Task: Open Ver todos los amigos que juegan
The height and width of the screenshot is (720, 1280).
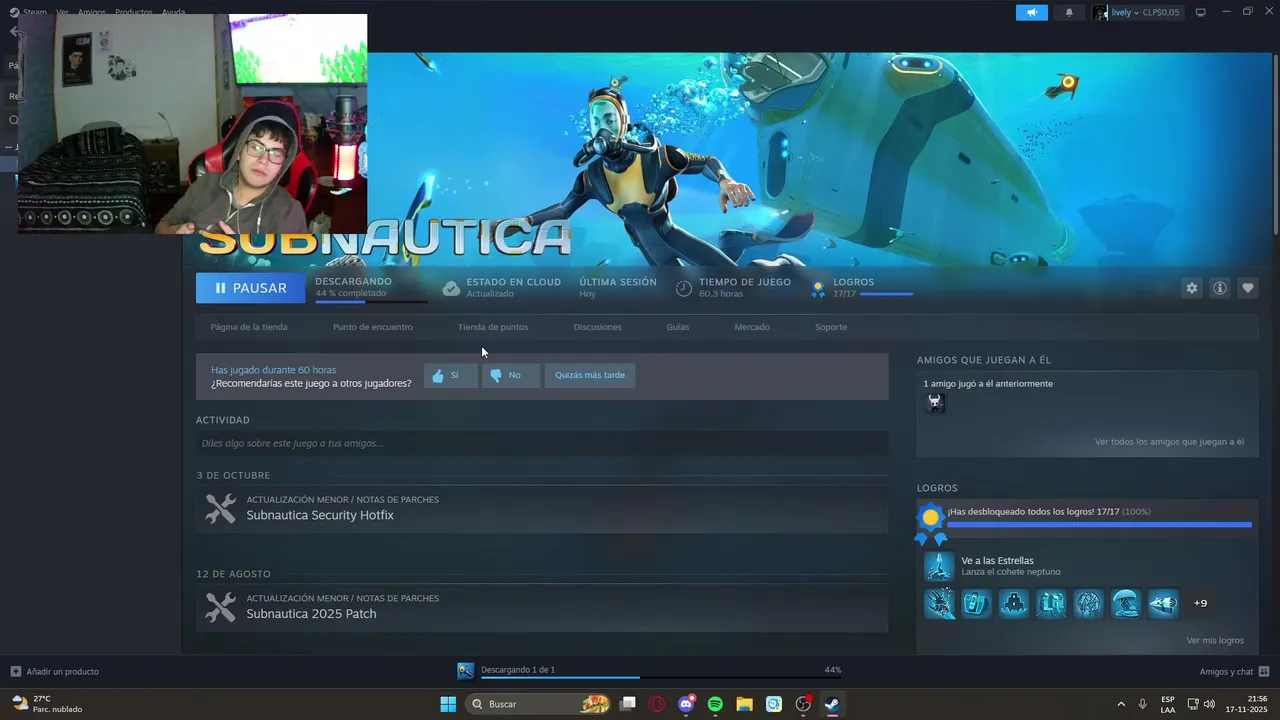Action: tap(1169, 442)
